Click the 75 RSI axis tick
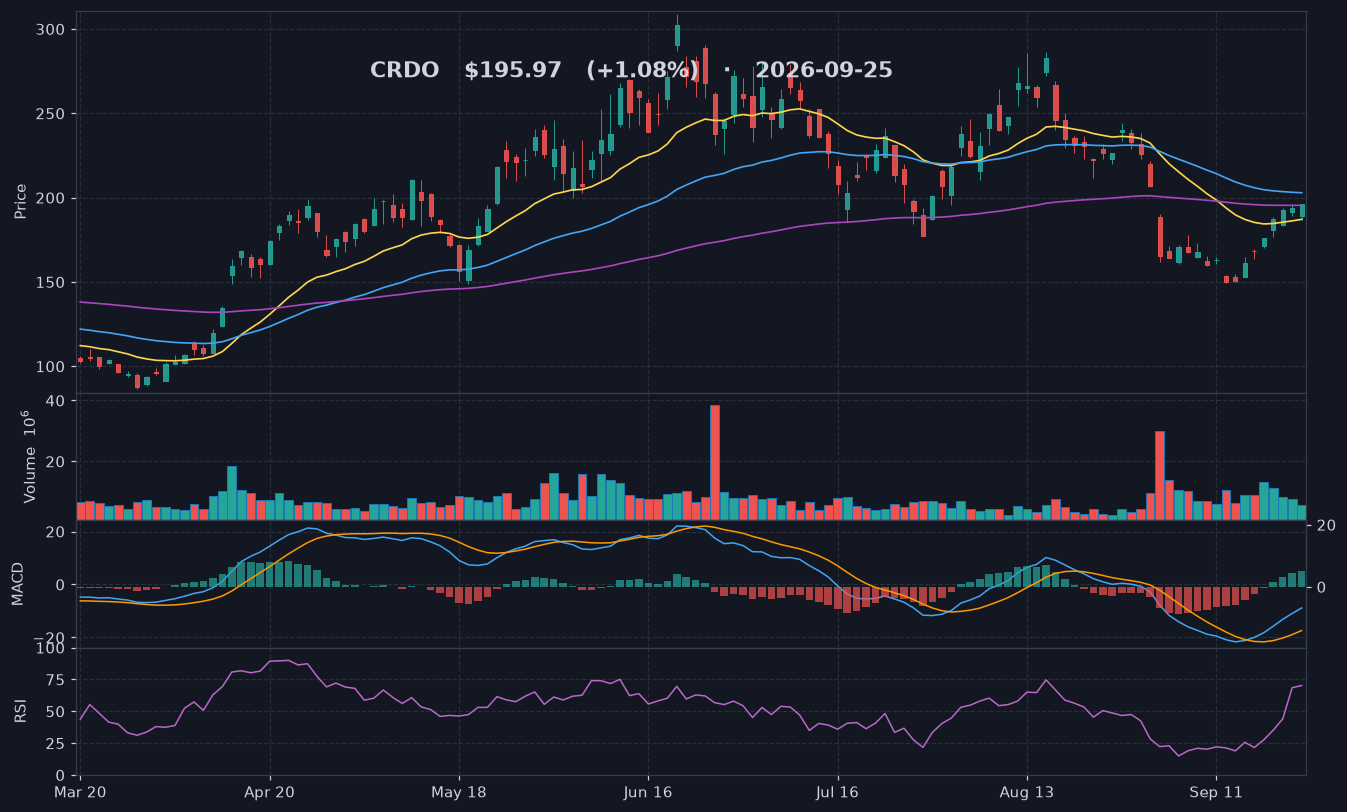The width and height of the screenshot is (1347, 812). pyautogui.click(x=56, y=680)
